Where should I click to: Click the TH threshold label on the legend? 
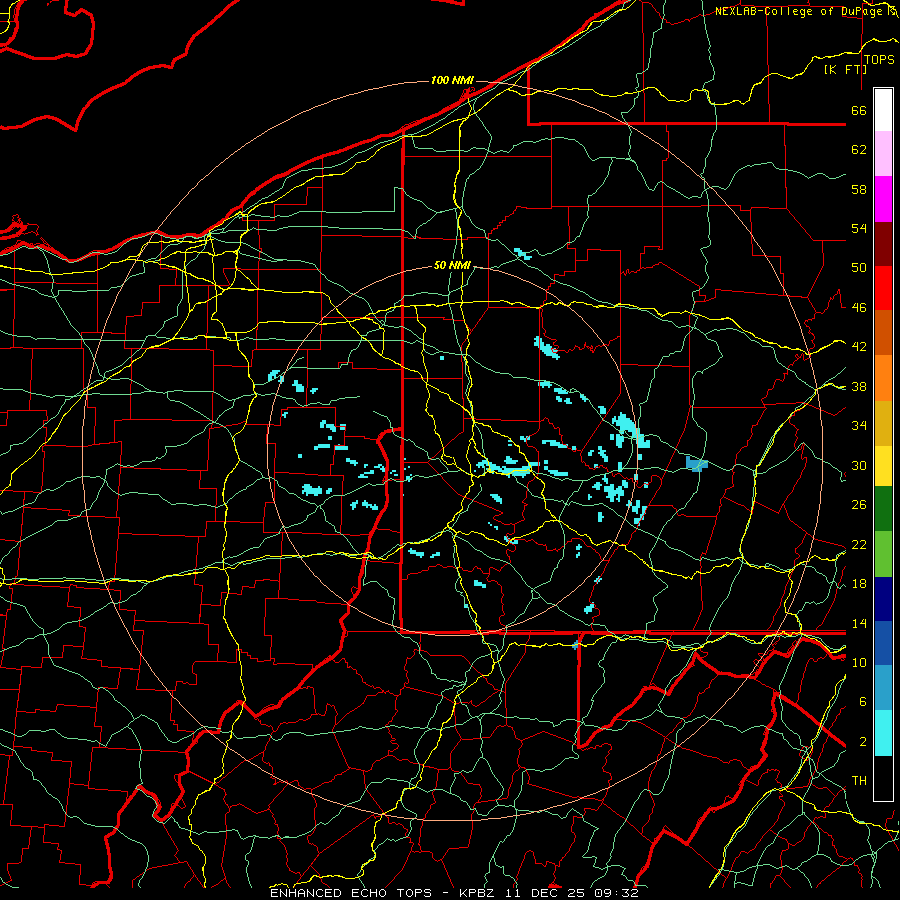[x=859, y=781]
